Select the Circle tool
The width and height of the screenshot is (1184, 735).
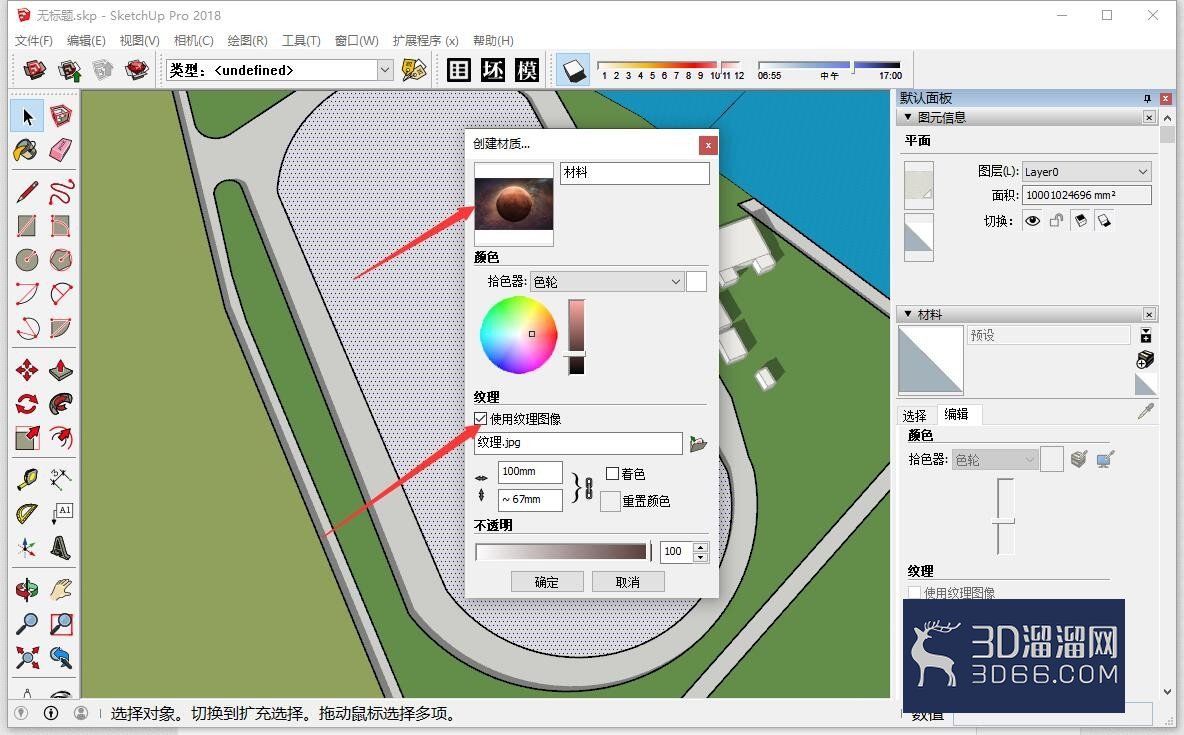click(x=26, y=260)
